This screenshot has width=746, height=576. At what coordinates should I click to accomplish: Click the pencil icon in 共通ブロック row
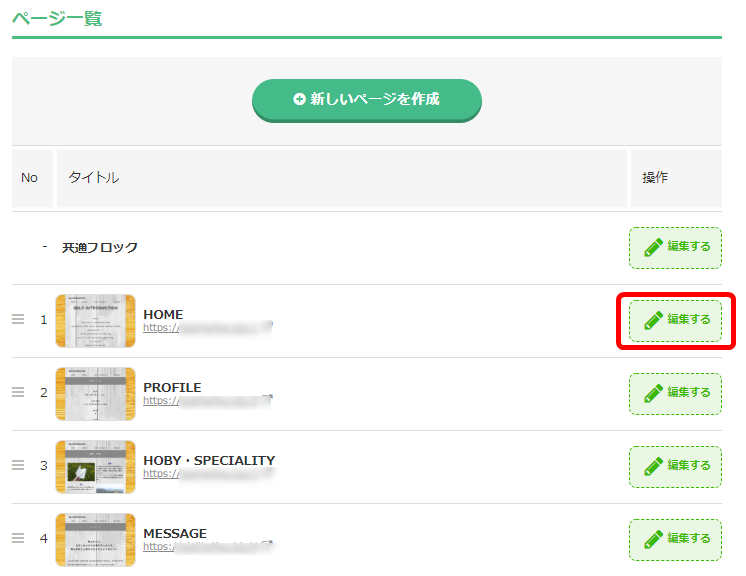point(653,247)
